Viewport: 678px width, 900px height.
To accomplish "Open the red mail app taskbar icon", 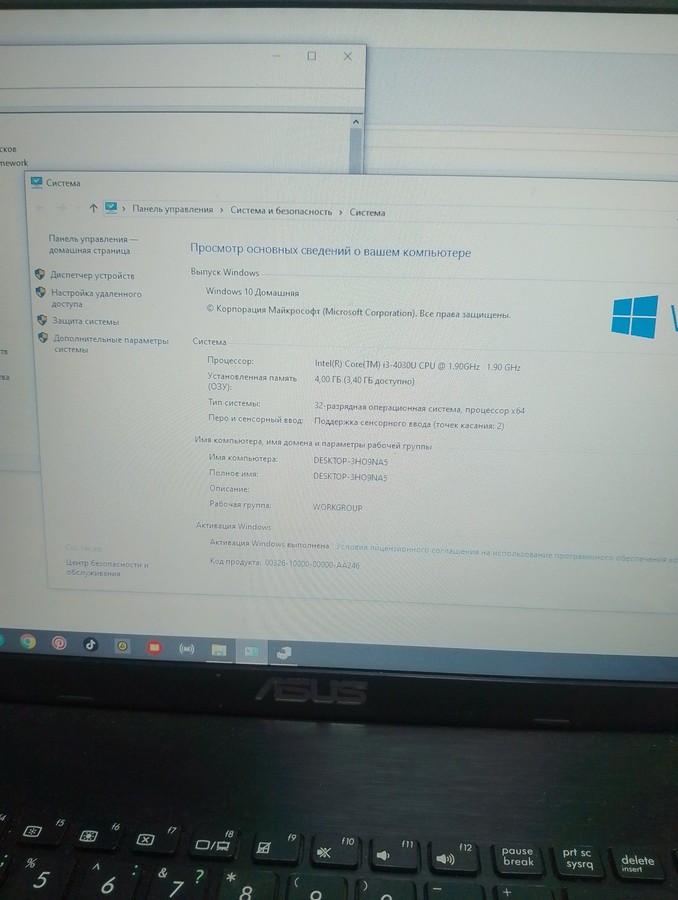I will coord(154,647).
